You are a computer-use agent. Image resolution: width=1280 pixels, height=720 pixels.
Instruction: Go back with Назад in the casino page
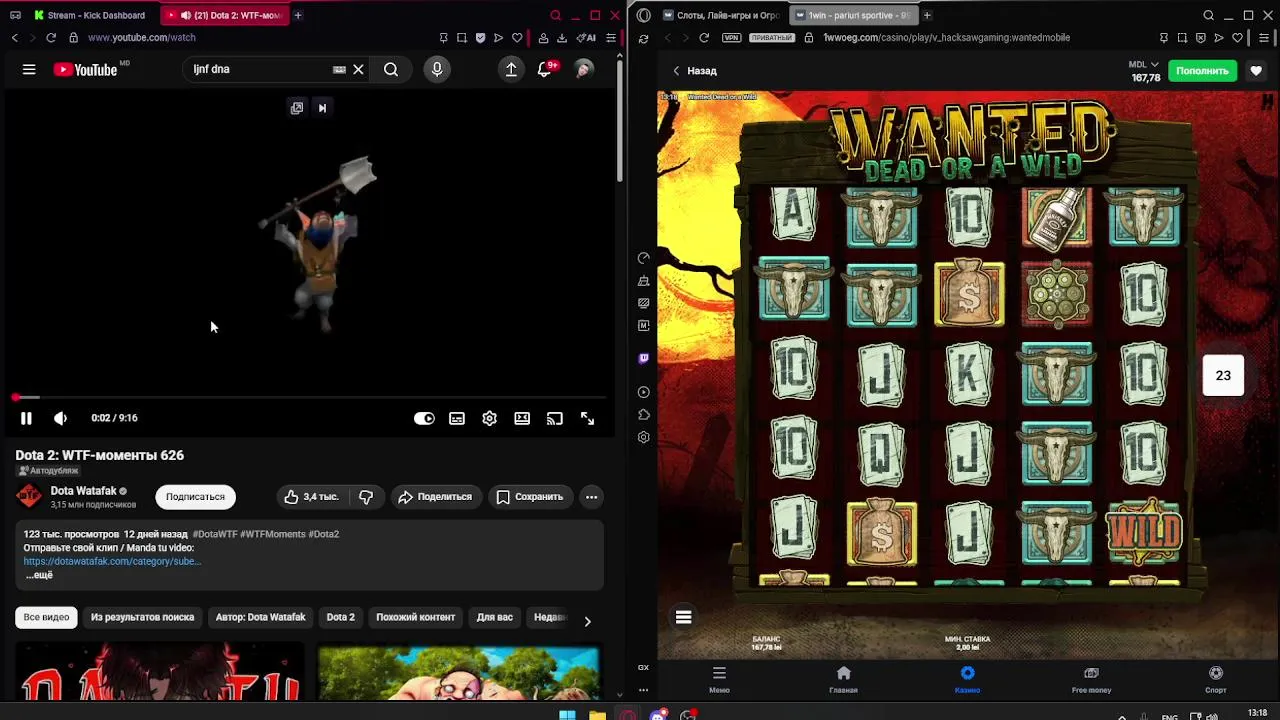click(694, 71)
